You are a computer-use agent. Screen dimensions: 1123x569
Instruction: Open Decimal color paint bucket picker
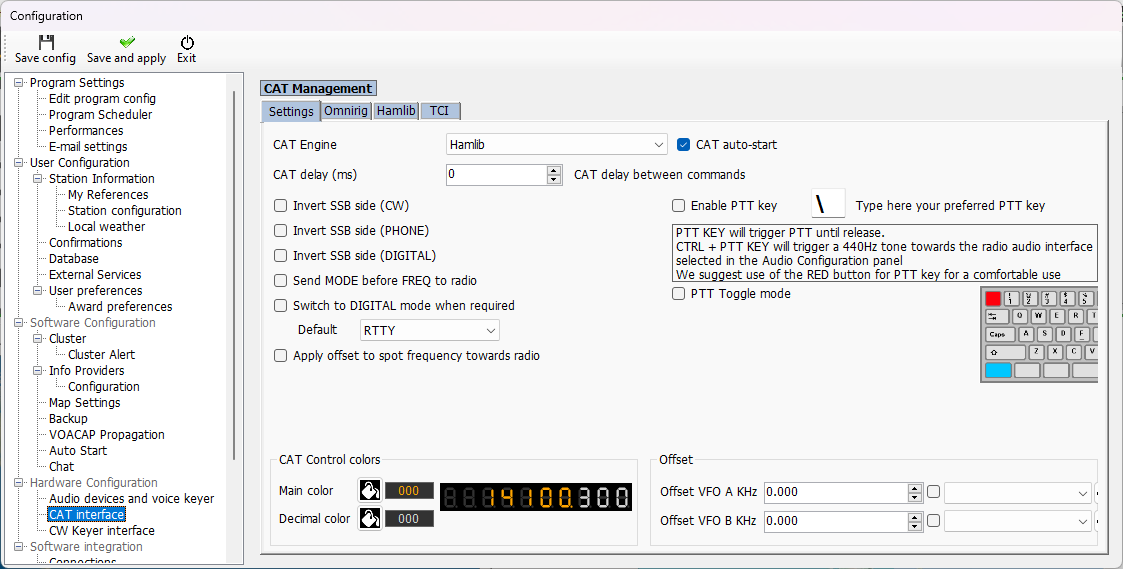click(370, 518)
